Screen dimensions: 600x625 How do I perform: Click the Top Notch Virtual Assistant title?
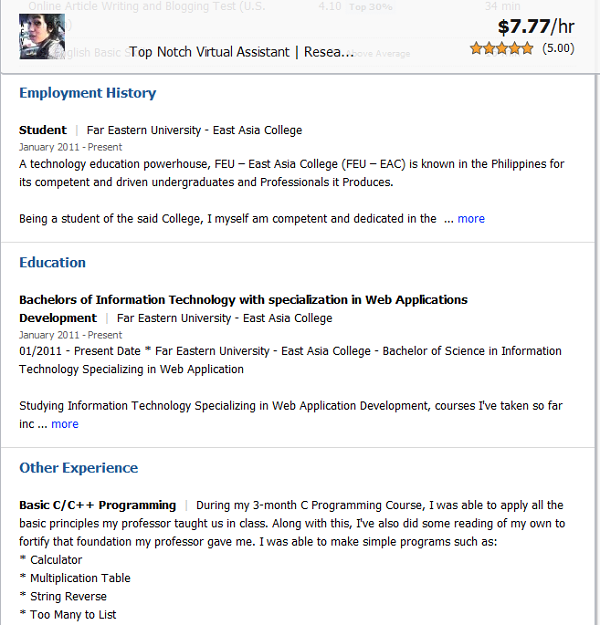tap(242, 52)
